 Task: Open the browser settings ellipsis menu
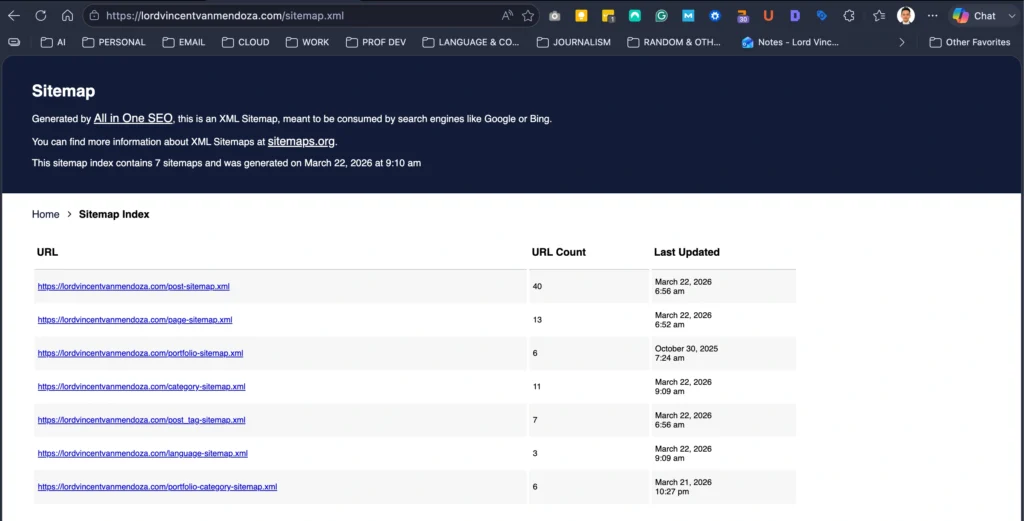[932, 16]
